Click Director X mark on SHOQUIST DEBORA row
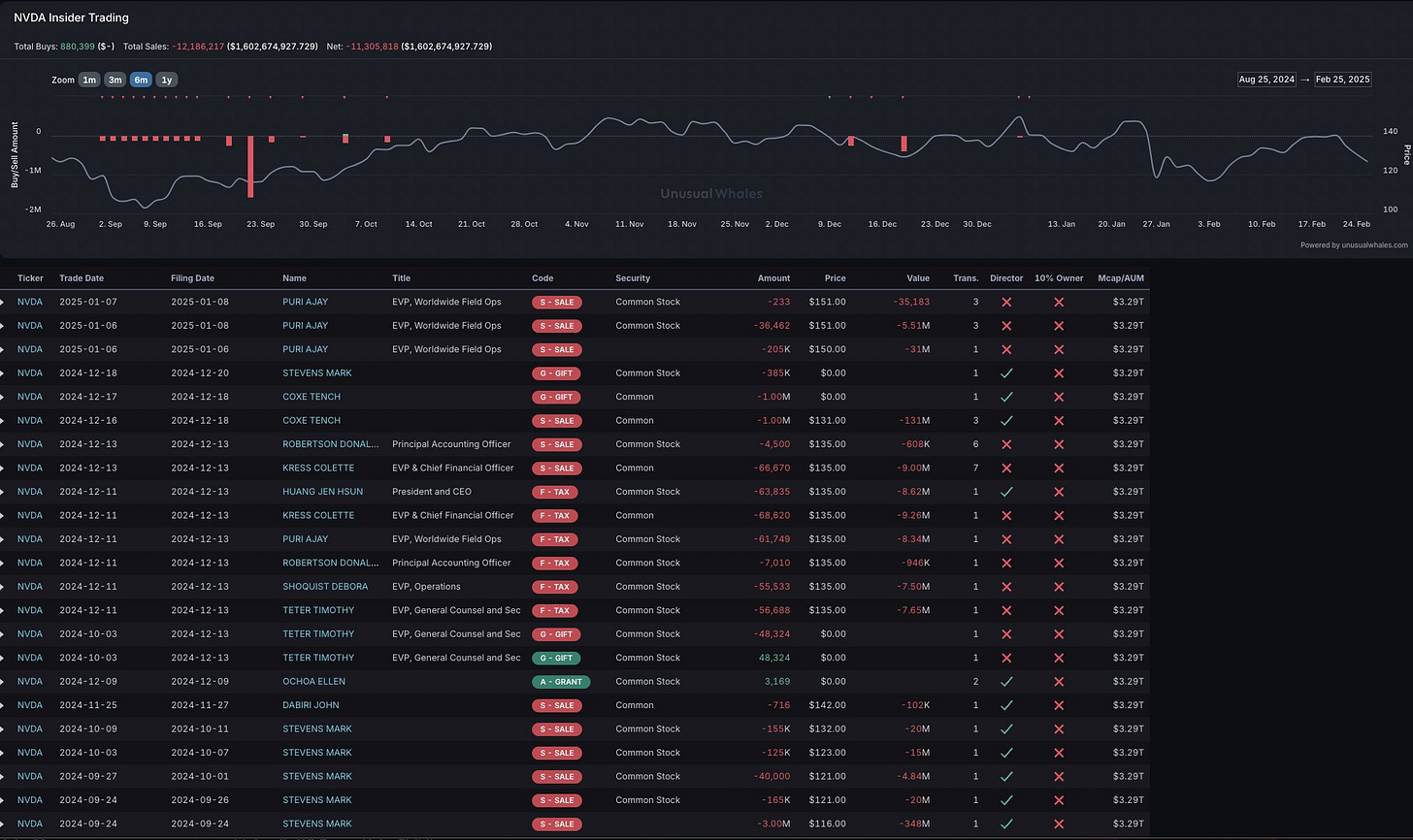Viewport: 1413px width, 840px height. [1006, 587]
